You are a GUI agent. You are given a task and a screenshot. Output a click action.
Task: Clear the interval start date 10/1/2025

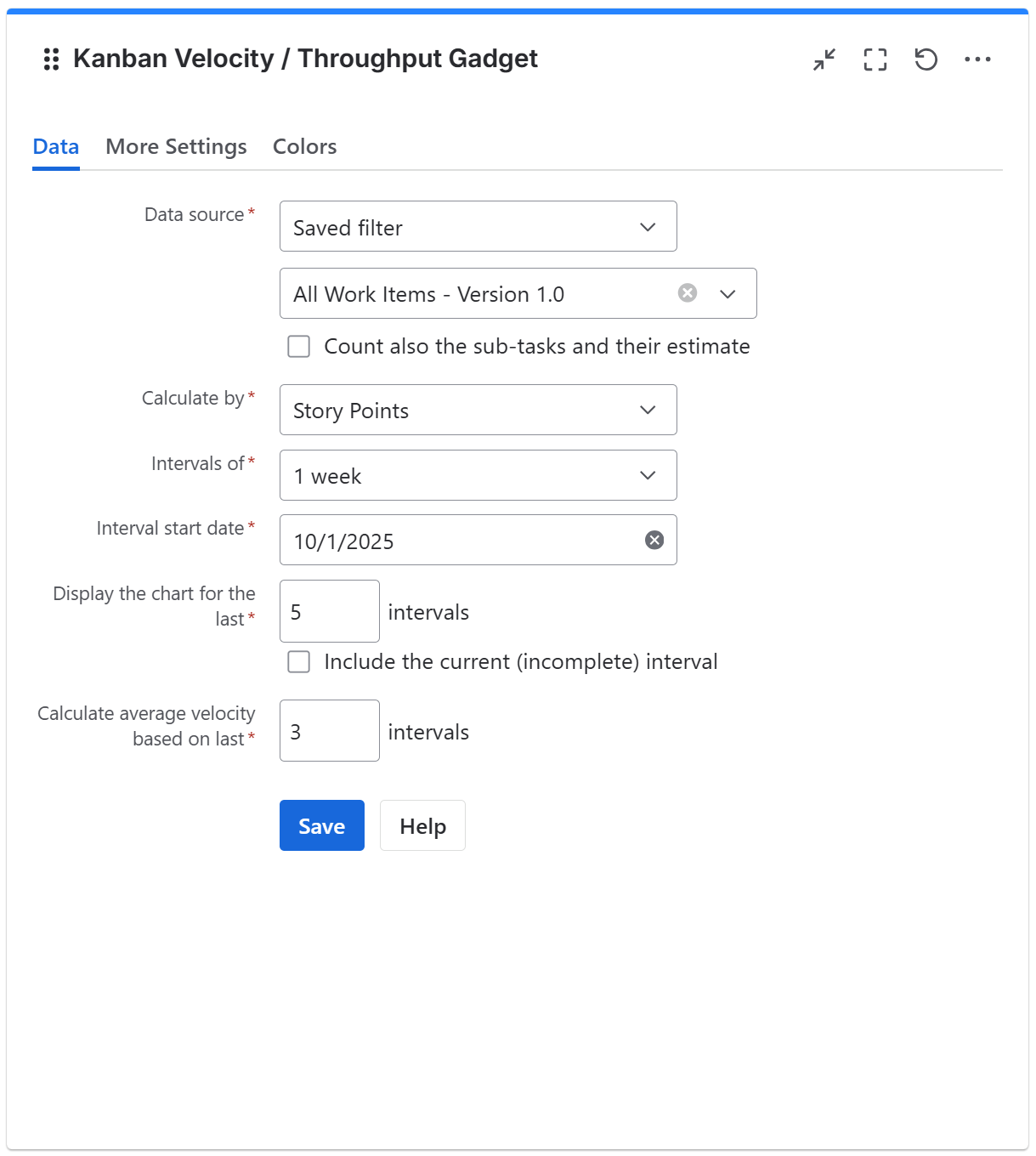(x=653, y=539)
